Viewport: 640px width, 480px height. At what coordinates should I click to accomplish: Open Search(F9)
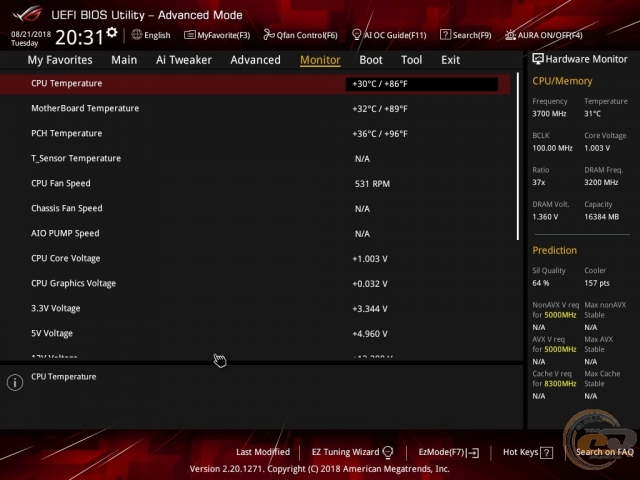pos(472,36)
